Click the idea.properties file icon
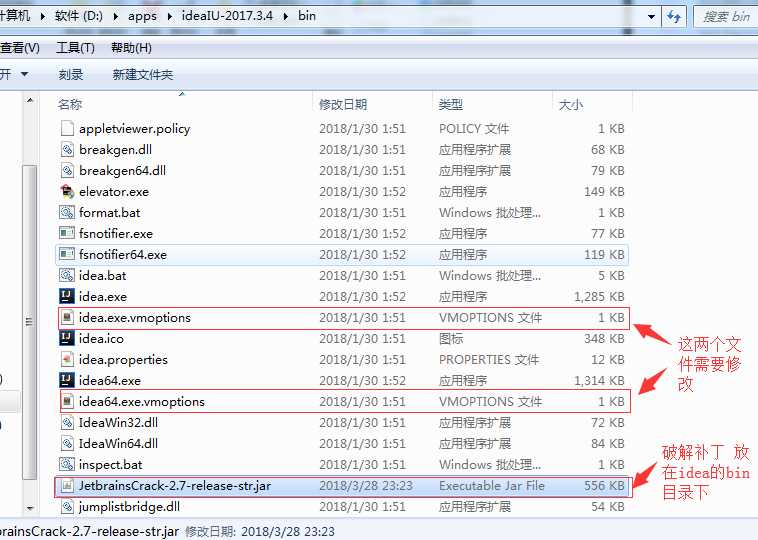The width and height of the screenshot is (758, 540). tap(67, 359)
